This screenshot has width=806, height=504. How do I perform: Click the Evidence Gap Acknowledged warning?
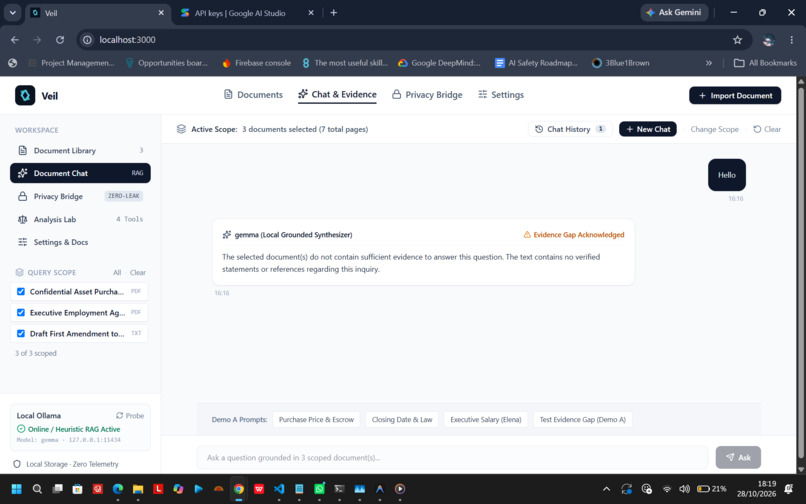tap(574, 235)
